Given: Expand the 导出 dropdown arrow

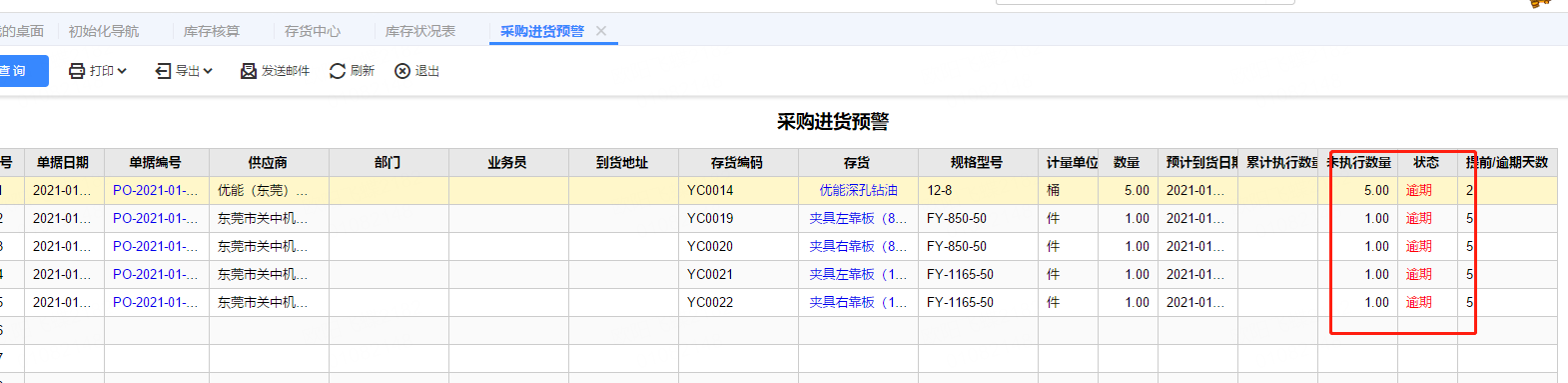Looking at the screenshot, I should (x=208, y=71).
